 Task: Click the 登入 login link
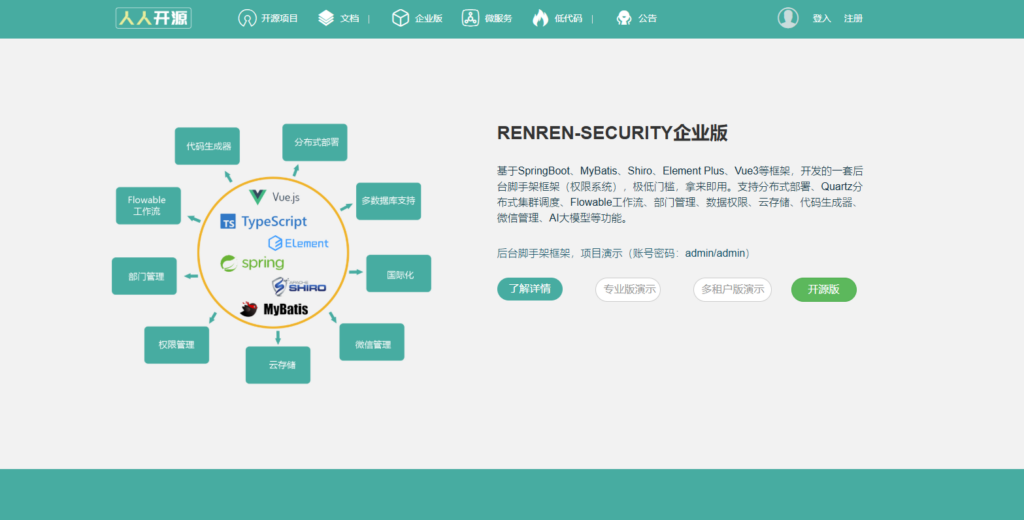tap(821, 18)
